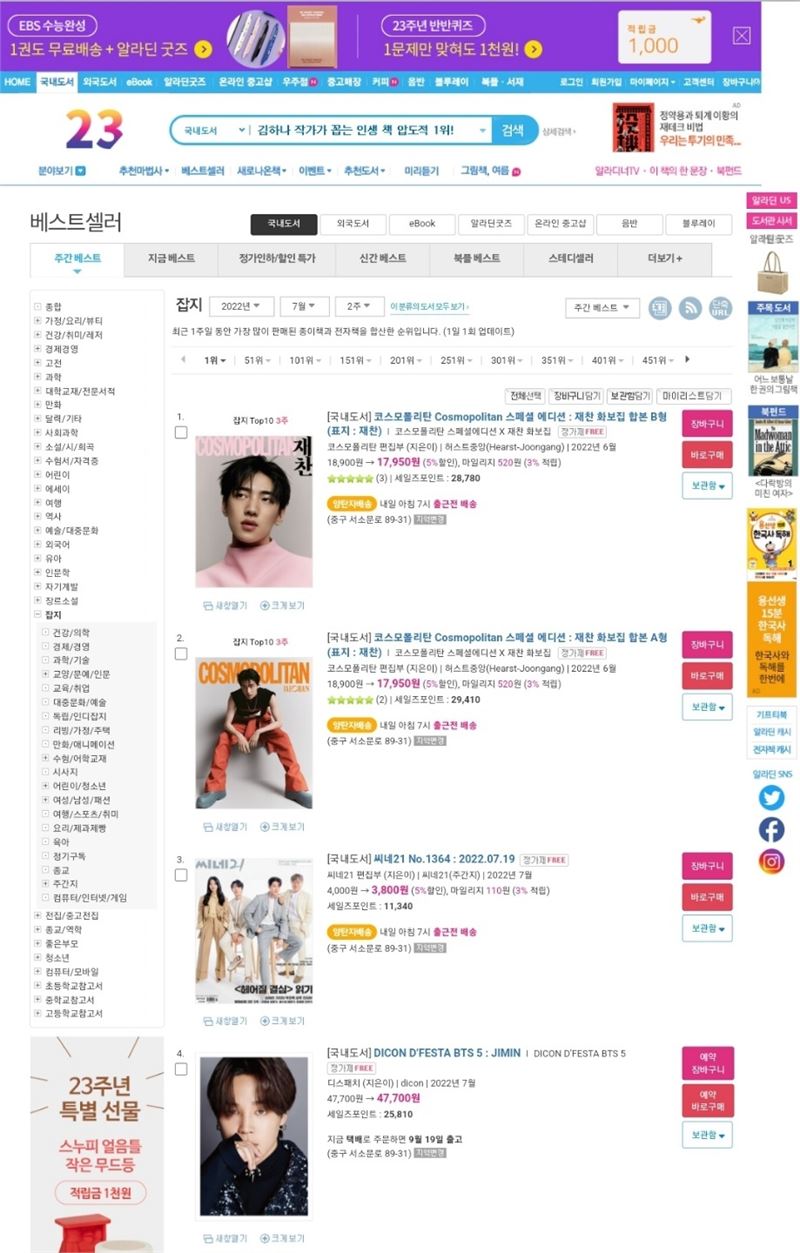Open the 7월 month dropdown

(x=305, y=305)
